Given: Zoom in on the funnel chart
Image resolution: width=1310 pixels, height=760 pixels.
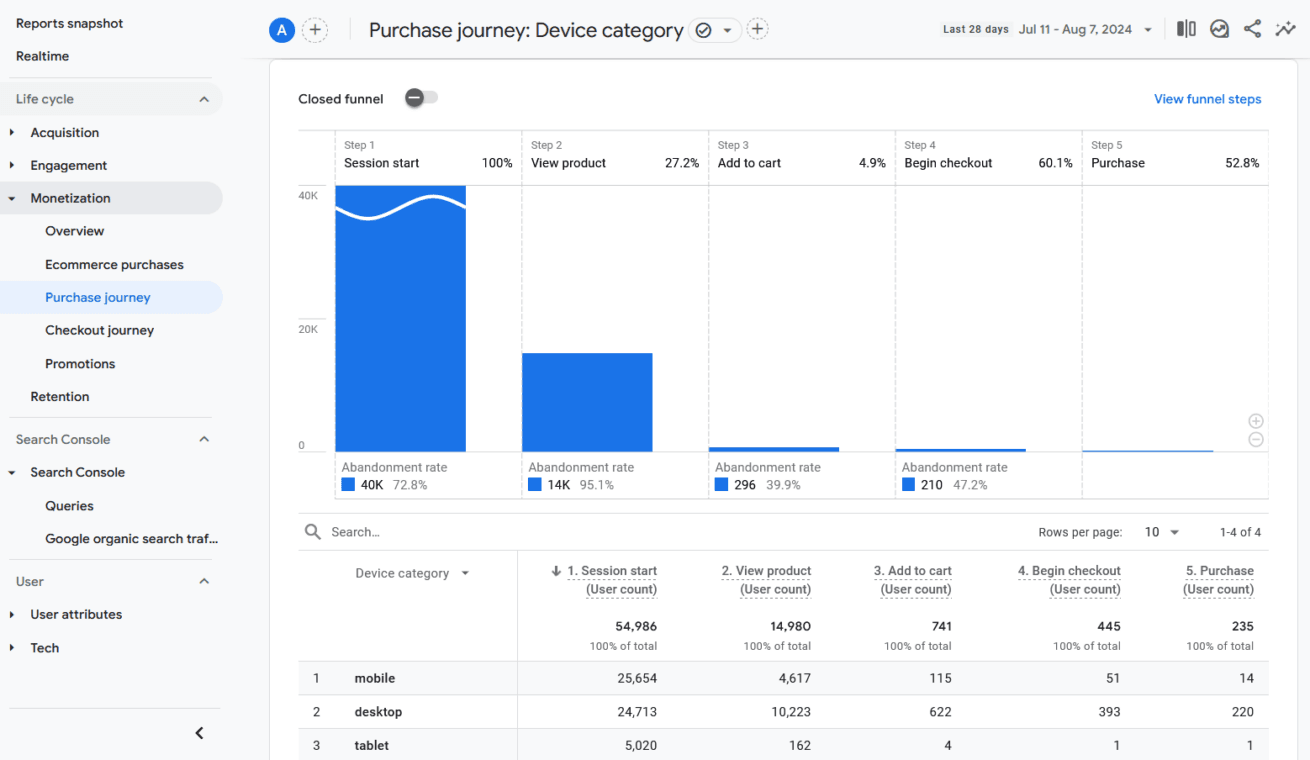Looking at the screenshot, I should pyautogui.click(x=1256, y=420).
